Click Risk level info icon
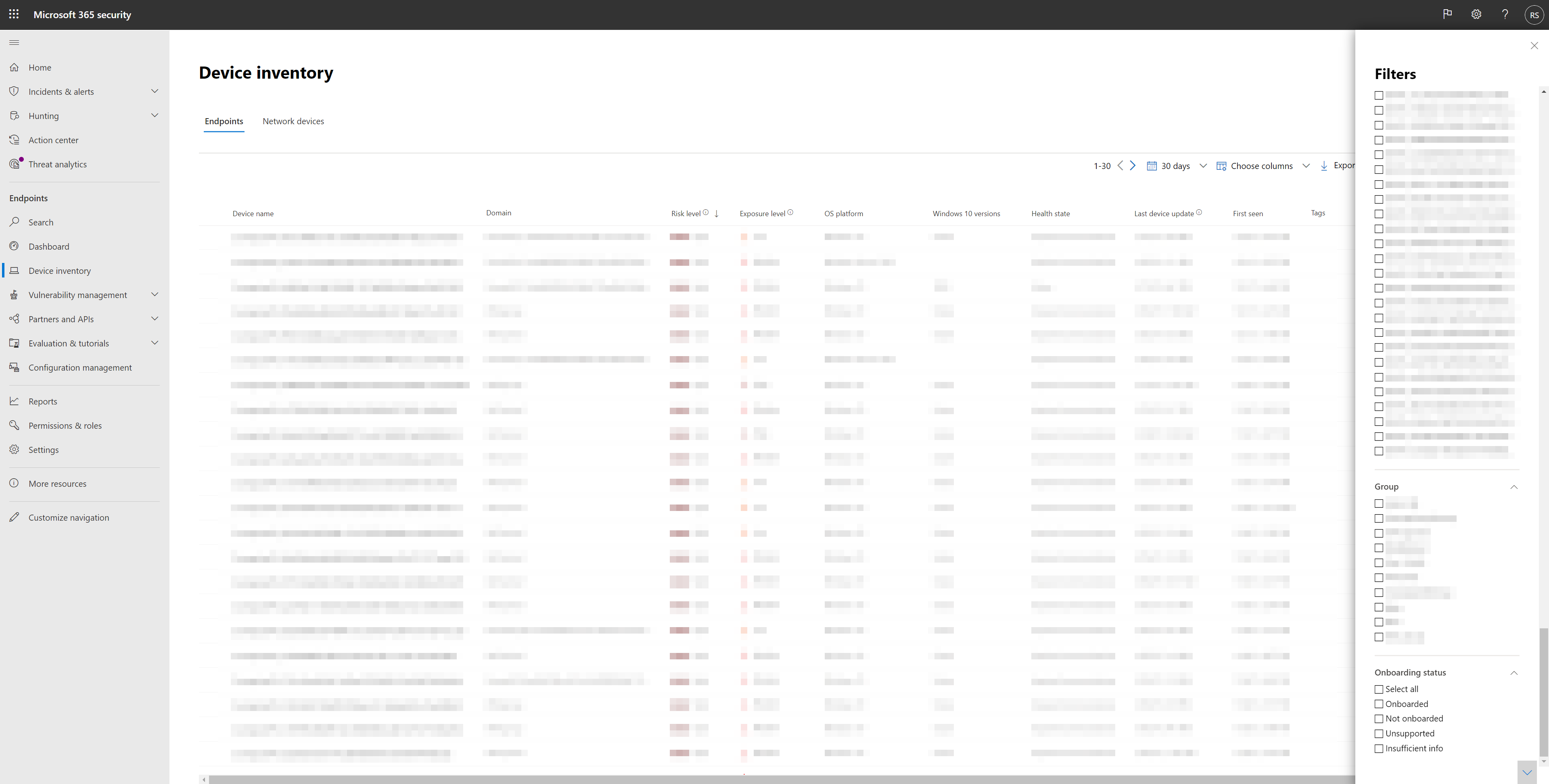This screenshot has height=784, width=1549. [705, 213]
